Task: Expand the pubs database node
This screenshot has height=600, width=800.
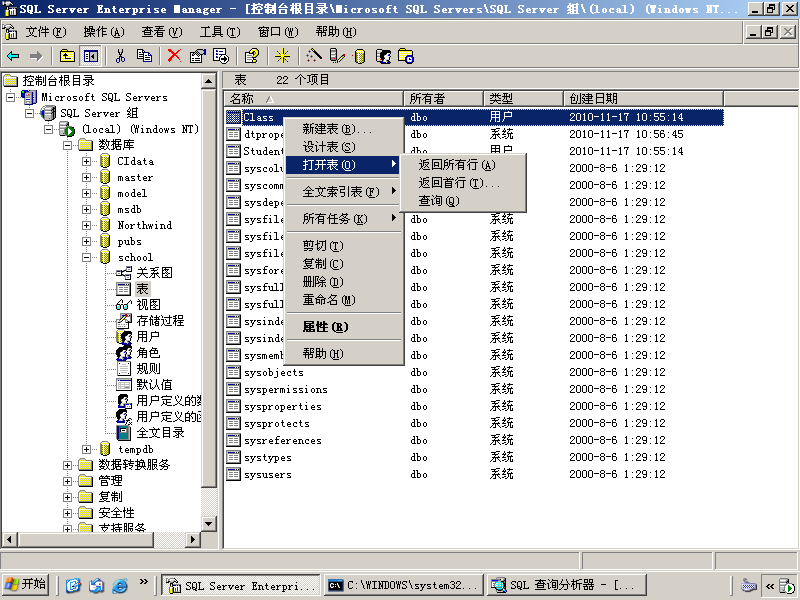Action: (86, 241)
